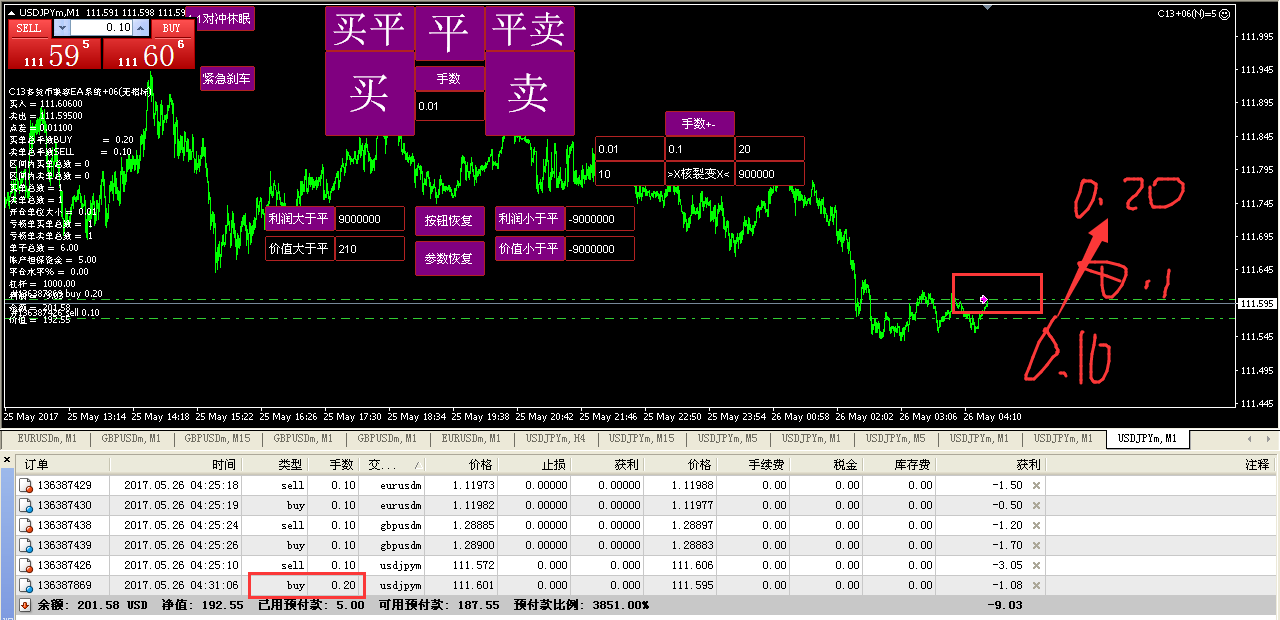Close order 136387429 with its X icon
Screen dimensions: 1280x620
click(x=1037, y=485)
